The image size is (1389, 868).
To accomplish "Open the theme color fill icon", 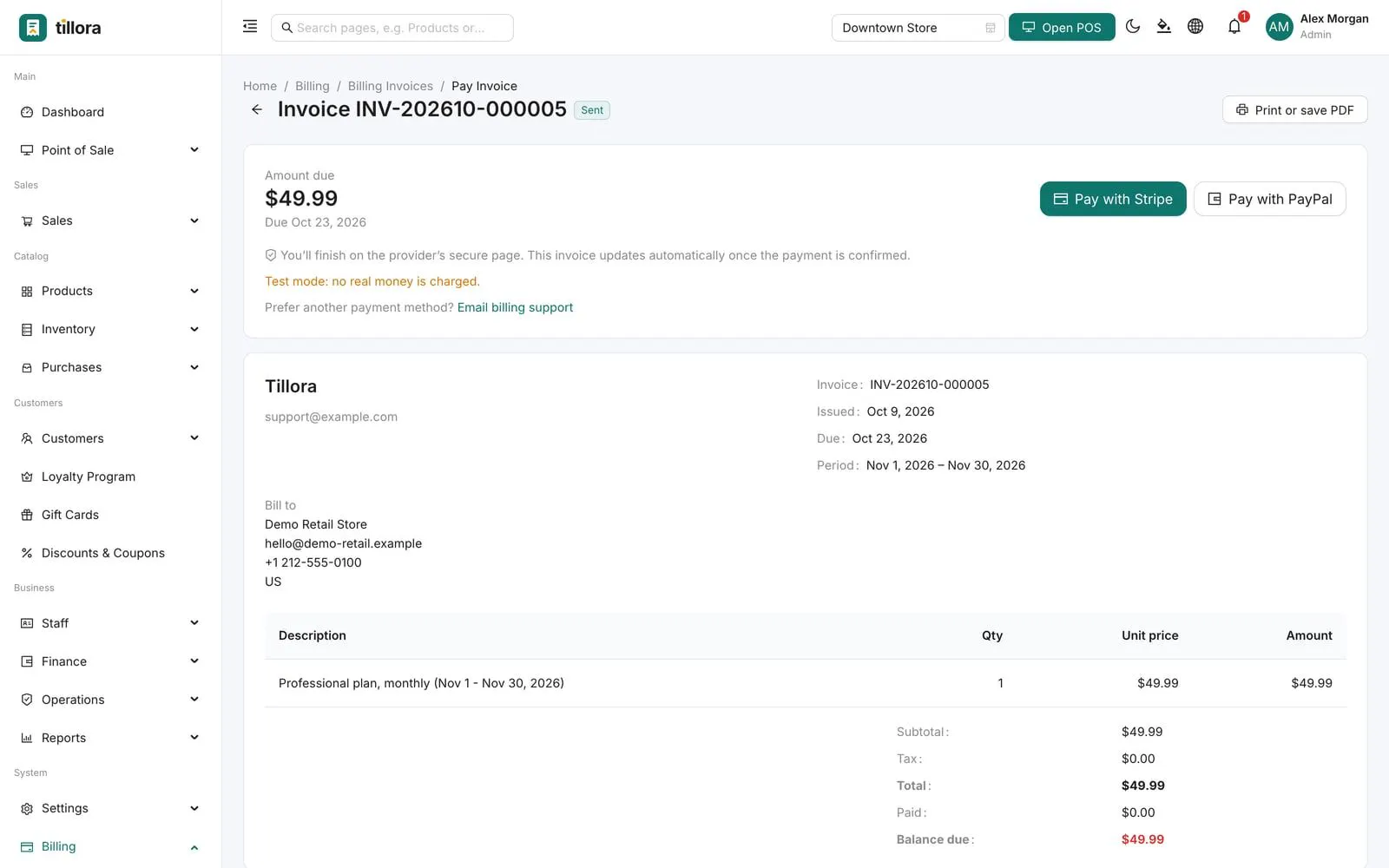I will click(x=1164, y=27).
